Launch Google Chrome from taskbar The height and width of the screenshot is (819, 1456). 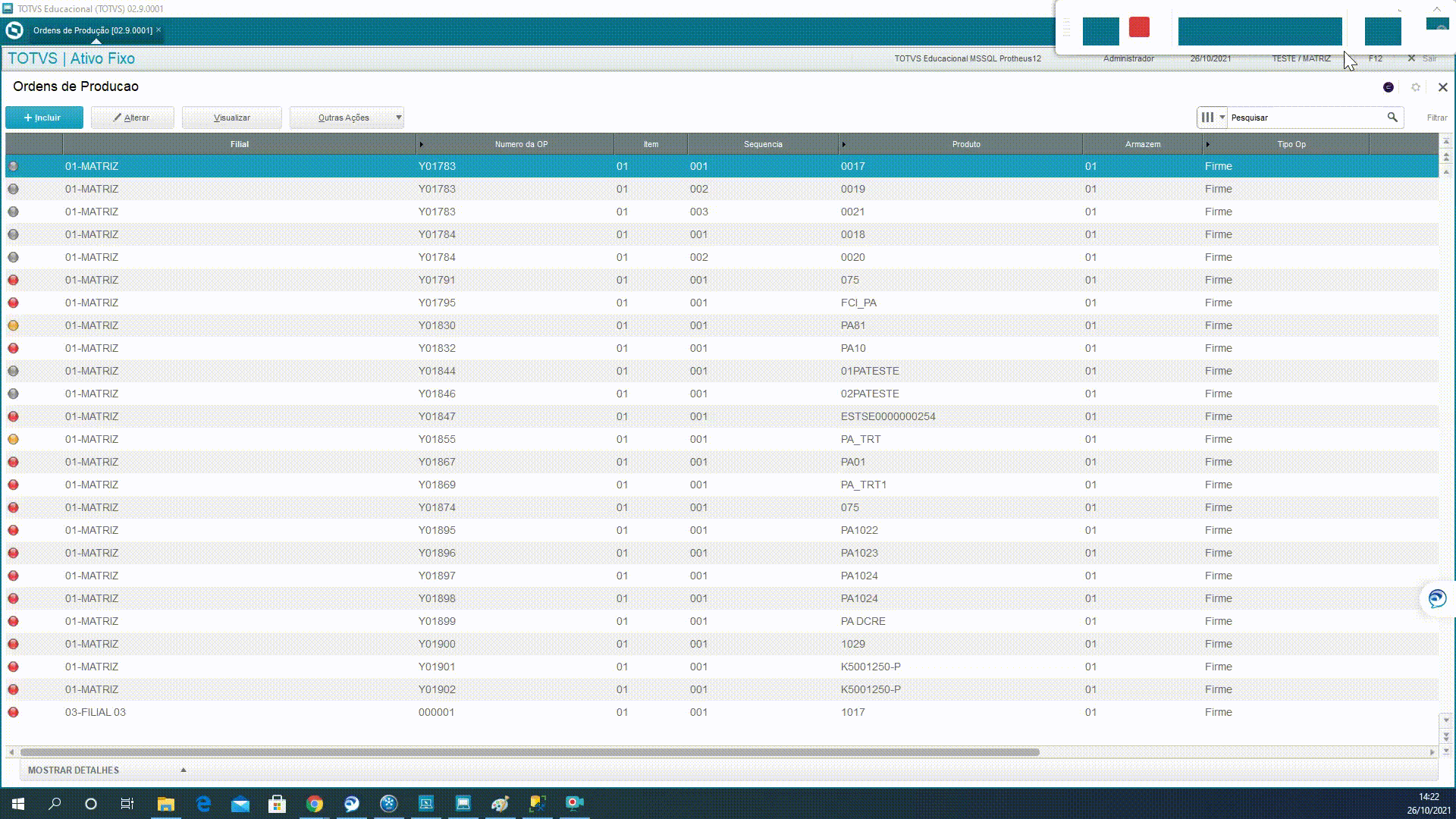(314, 804)
